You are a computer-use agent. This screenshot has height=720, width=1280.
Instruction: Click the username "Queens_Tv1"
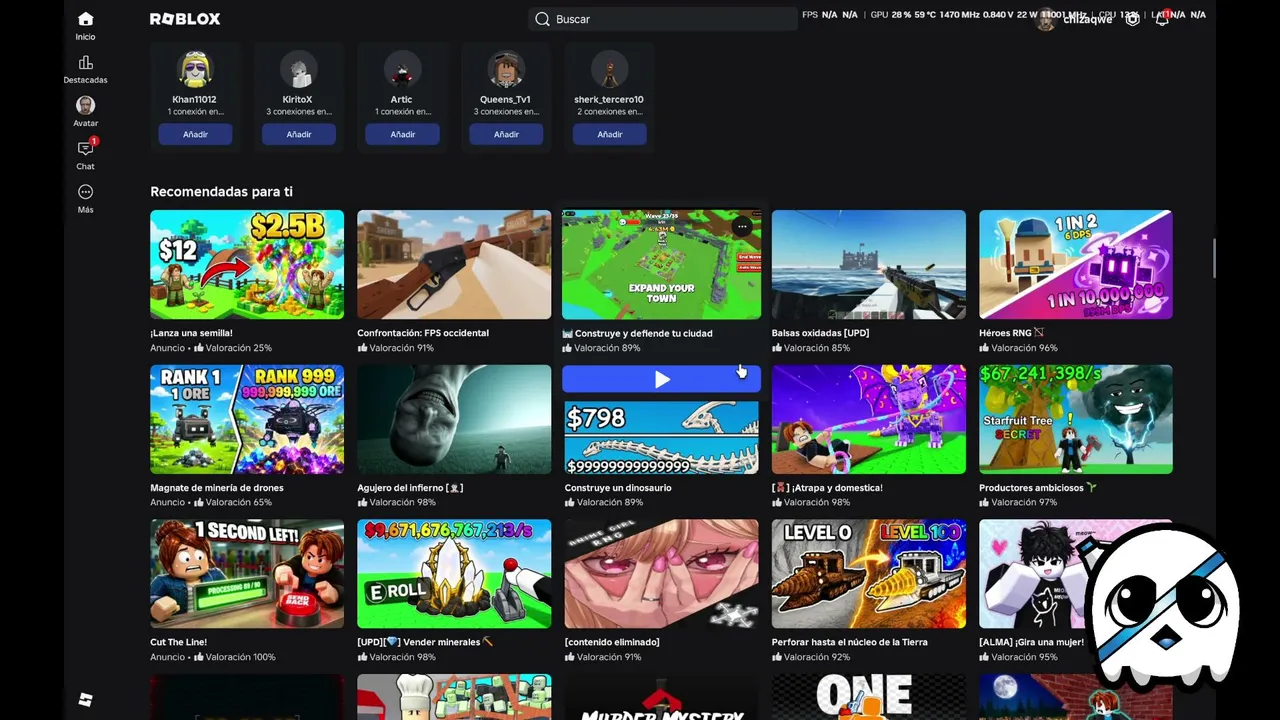point(506,99)
